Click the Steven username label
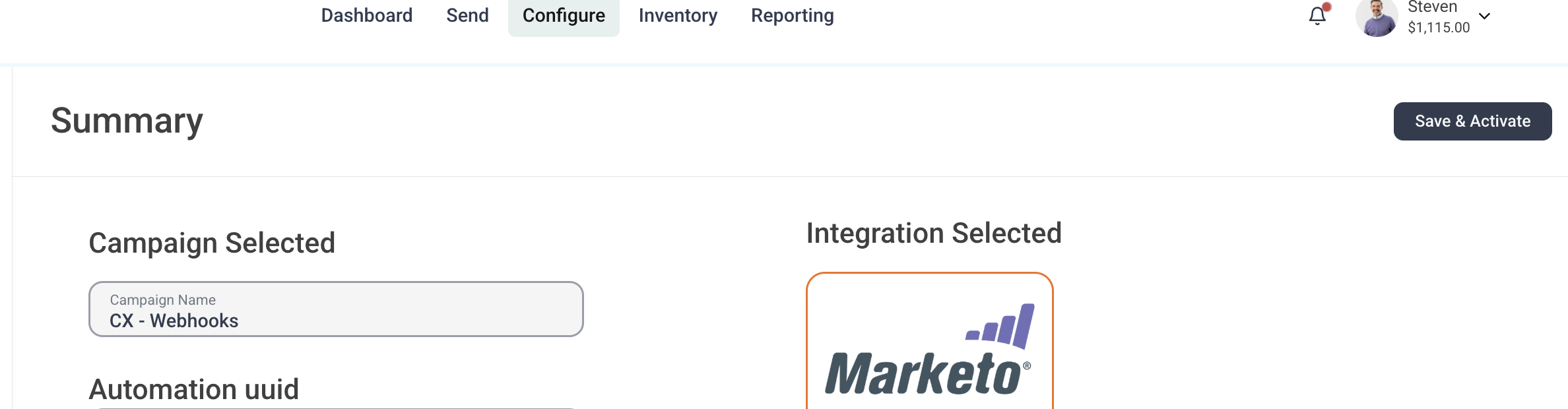 (x=1433, y=7)
